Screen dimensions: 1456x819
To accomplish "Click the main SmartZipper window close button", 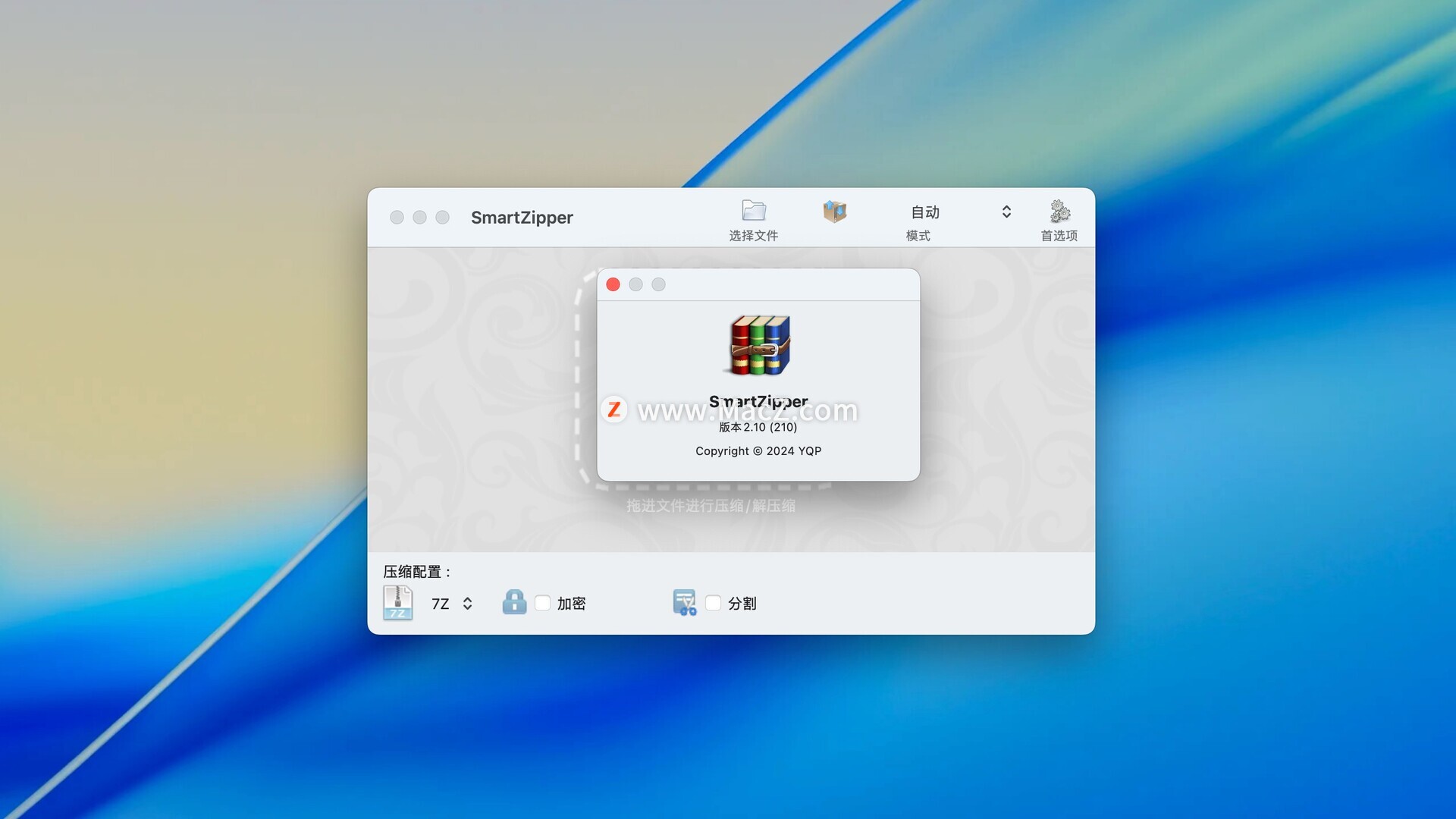I will [x=397, y=218].
